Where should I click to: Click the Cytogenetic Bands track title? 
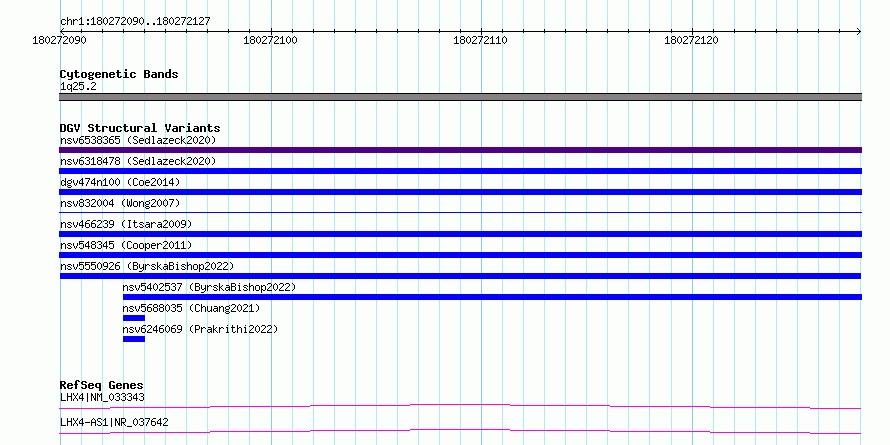(x=119, y=74)
